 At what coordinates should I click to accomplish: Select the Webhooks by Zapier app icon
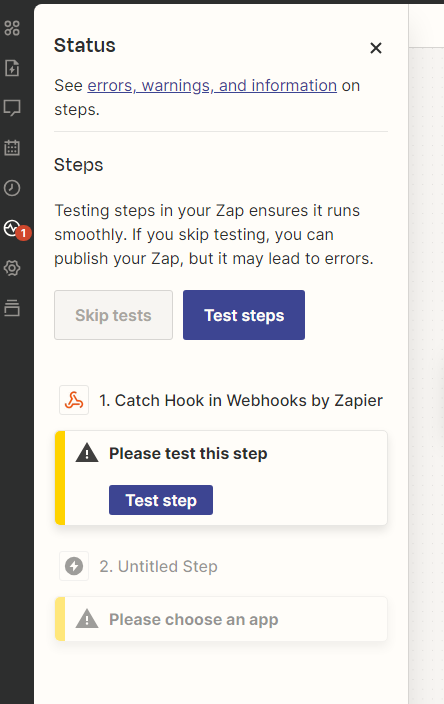click(74, 400)
